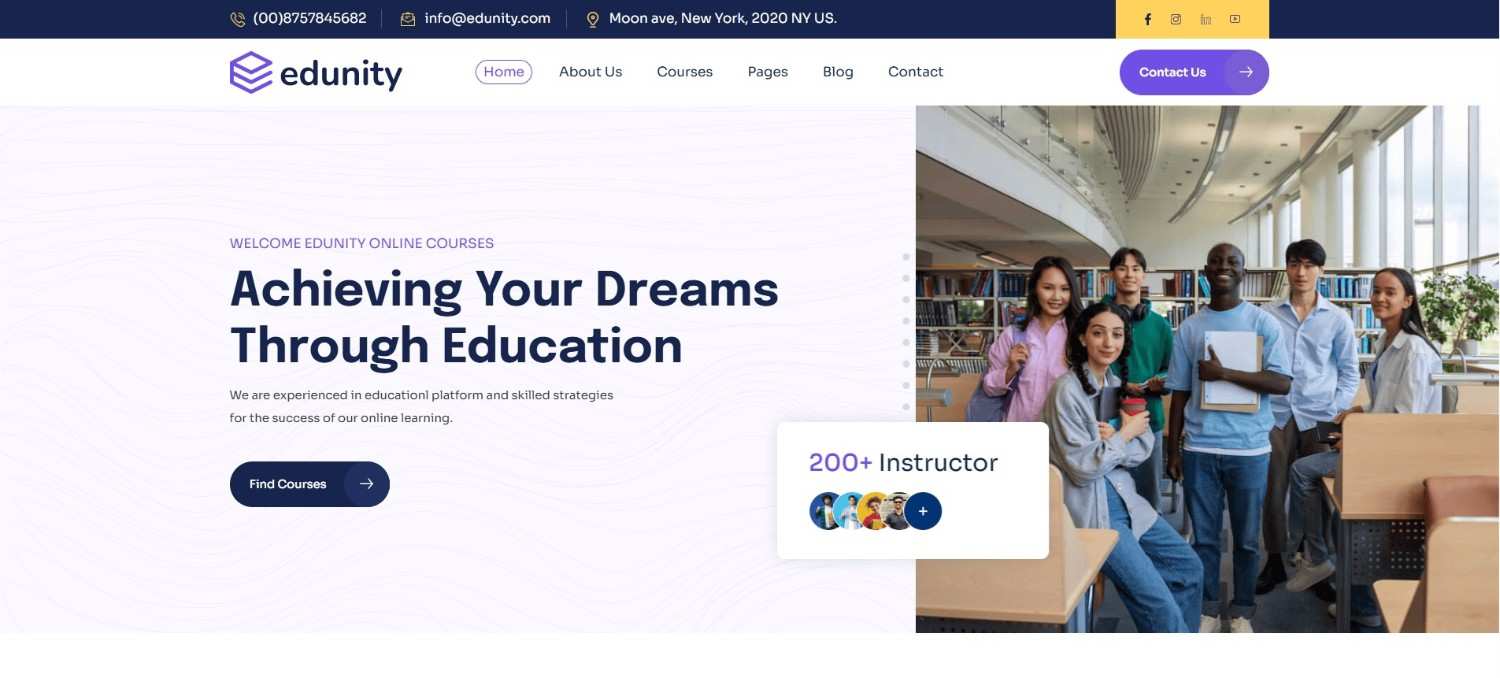Click the phone icon in the top bar
This screenshot has width=1500, height=678.
(x=237, y=18)
